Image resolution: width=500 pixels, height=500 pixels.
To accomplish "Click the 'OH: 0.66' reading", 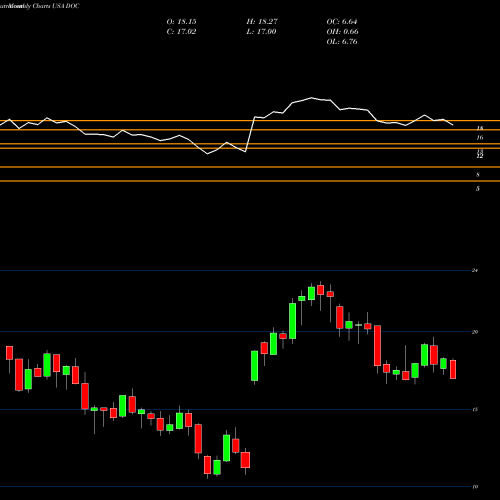I will point(342,32).
